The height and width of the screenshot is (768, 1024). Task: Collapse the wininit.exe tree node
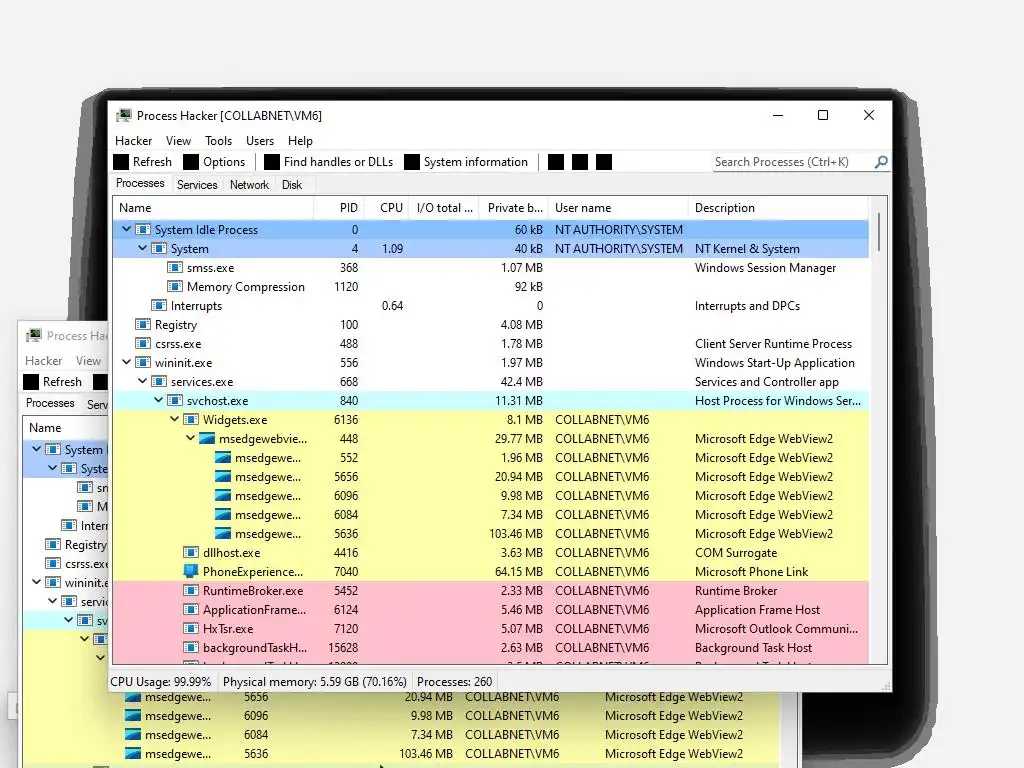[x=127, y=362]
